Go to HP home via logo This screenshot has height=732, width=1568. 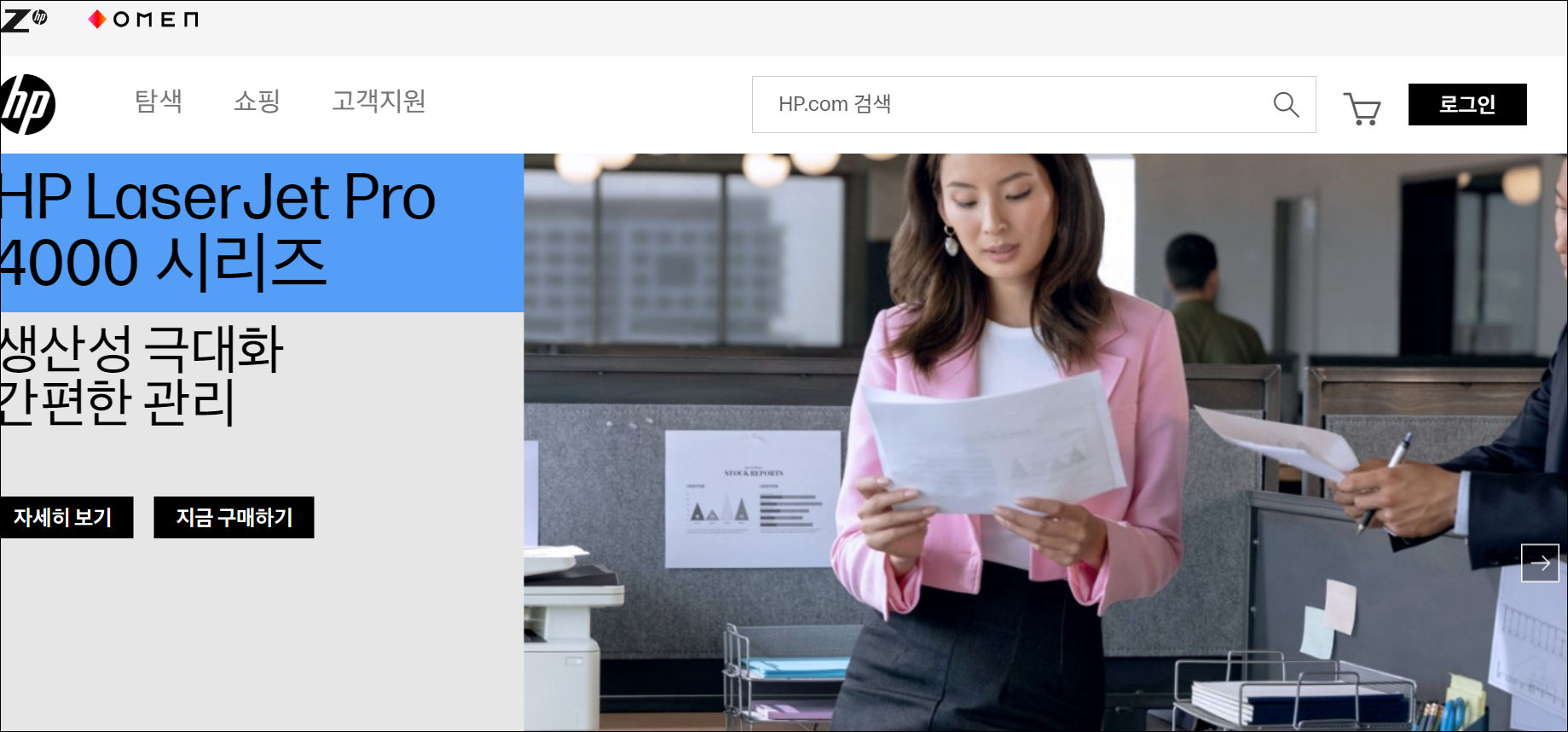click(x=27, y=104)
